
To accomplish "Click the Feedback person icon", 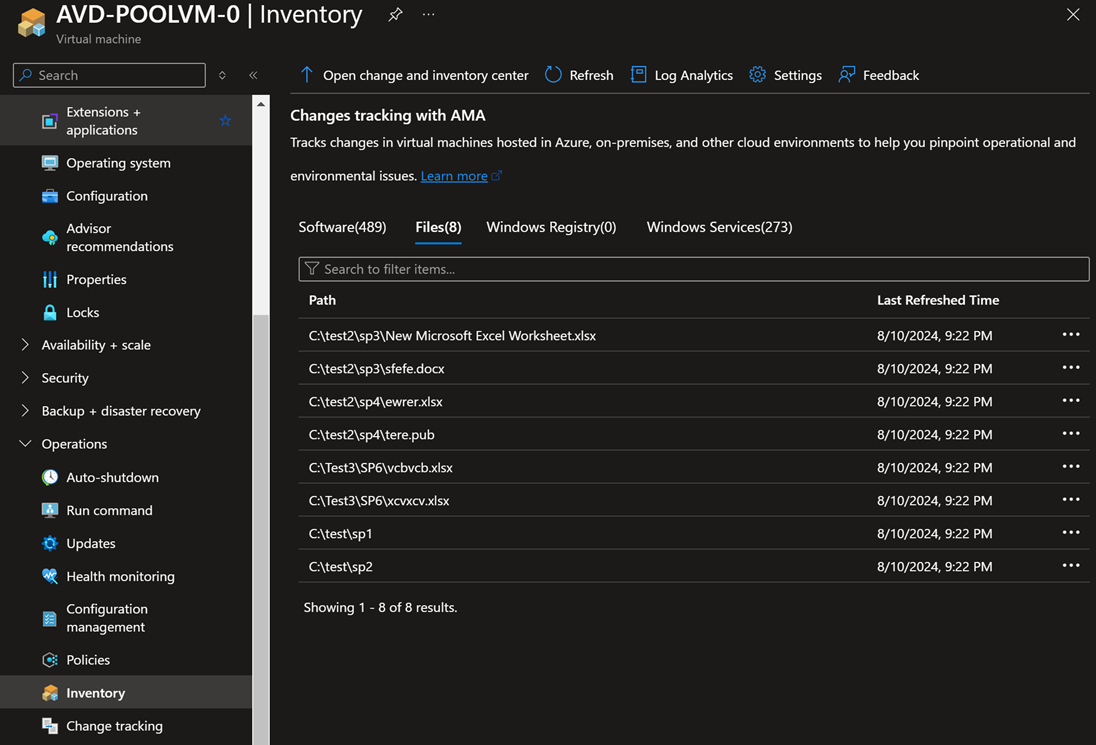I will click(x=846, y=75).
